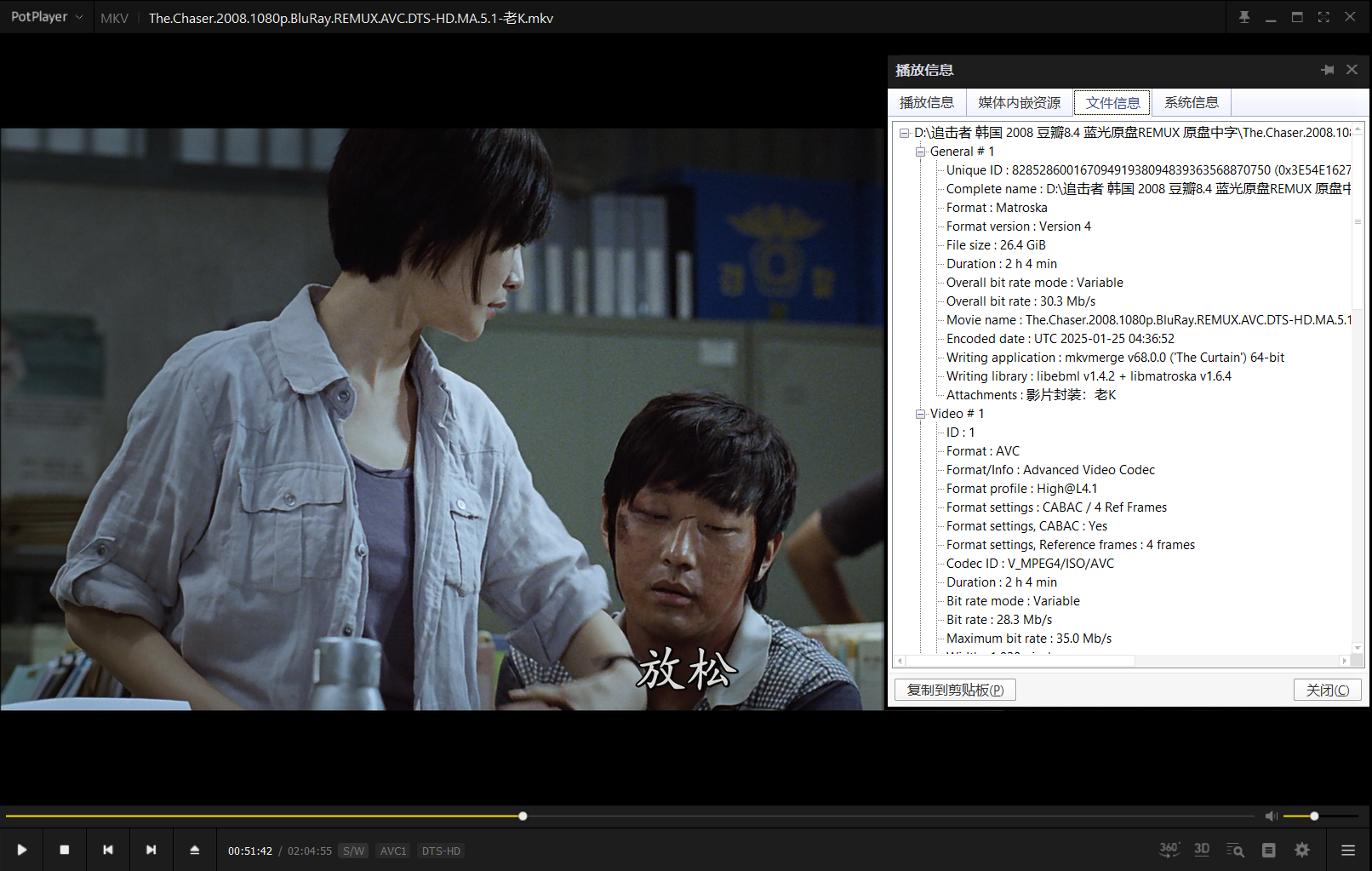Select 'Format profile : High@L4.1' row
This screenshot has width=1372, height=871.
coord(1021,489)
